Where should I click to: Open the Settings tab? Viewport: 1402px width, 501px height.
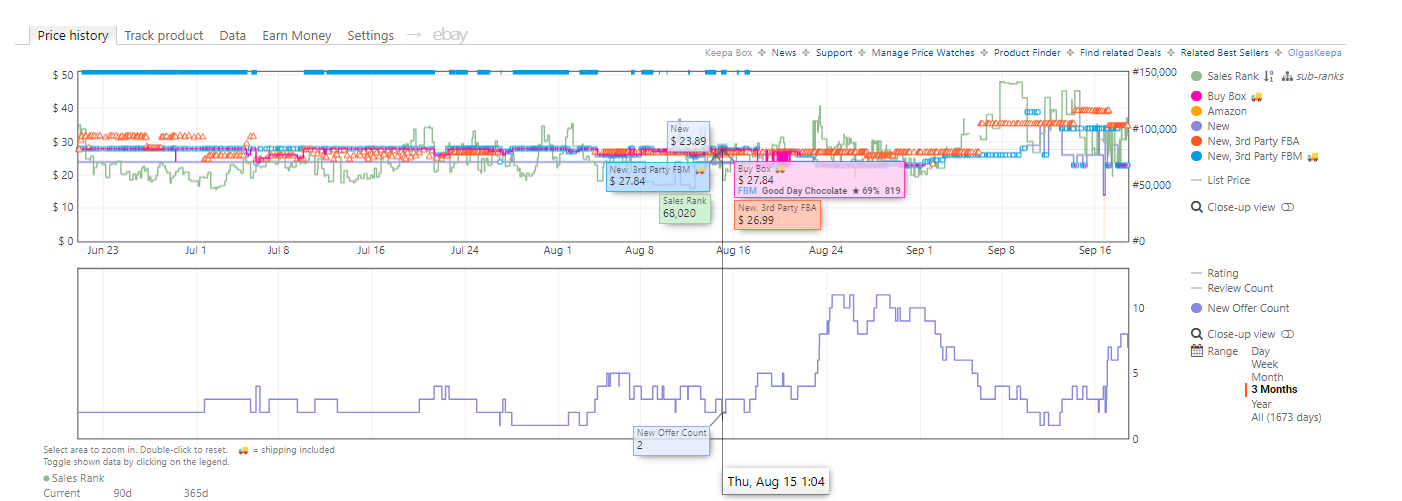pyautogui.click(x=371, y=35)
